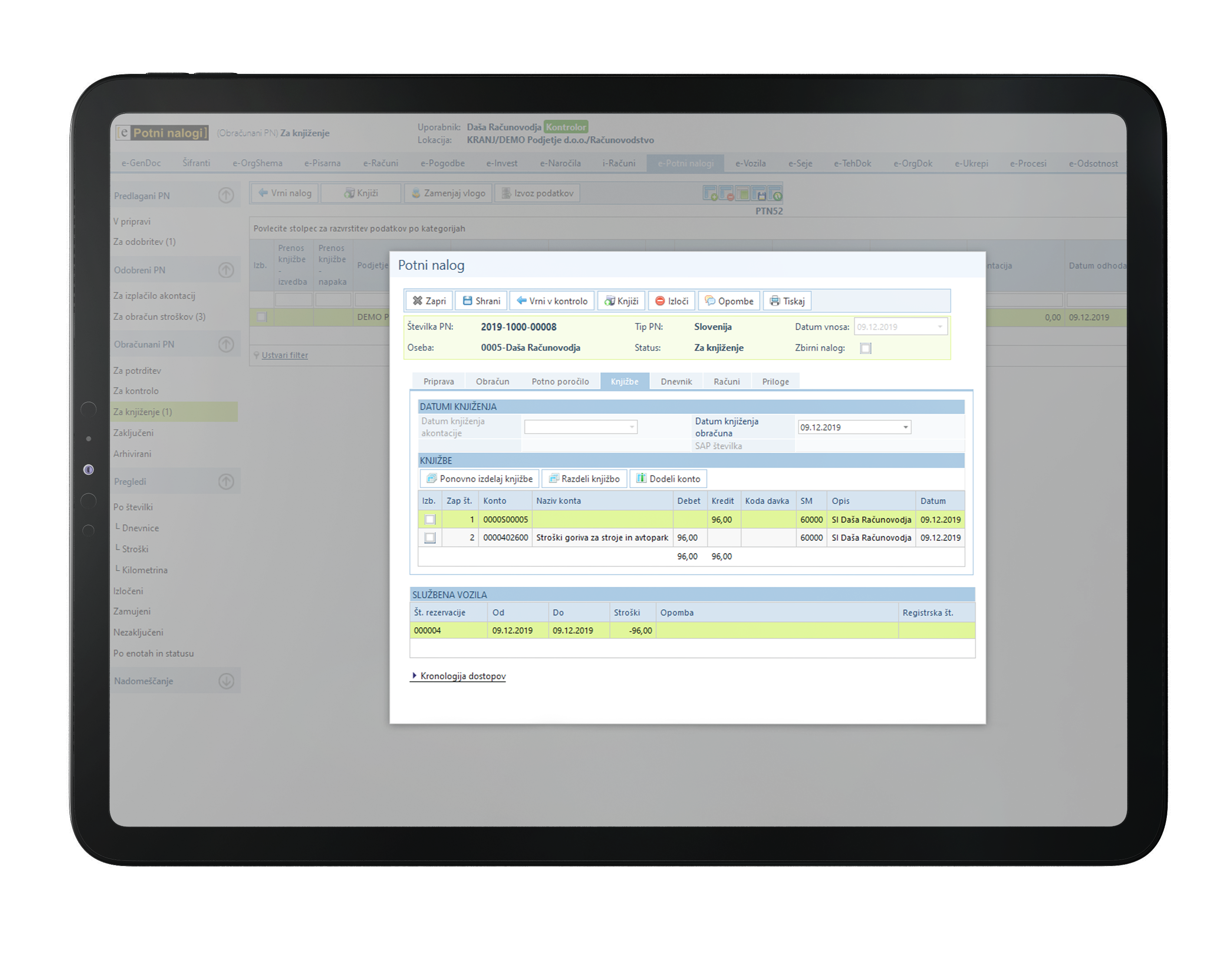Open Datum knjiženja obračuna date dropdown
Screen dimensions: 1232x959
(906, 427)
